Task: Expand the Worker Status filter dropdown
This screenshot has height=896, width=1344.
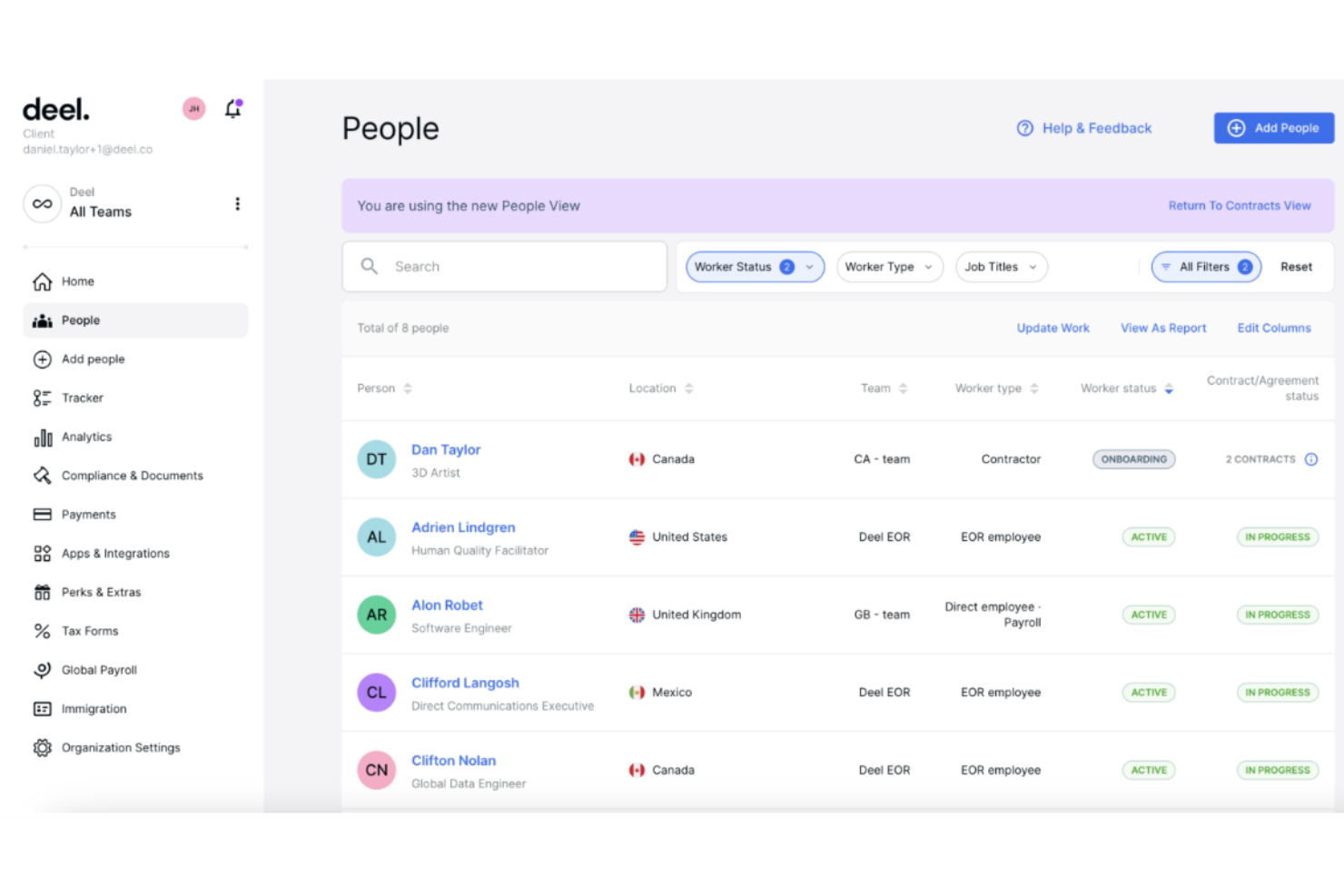Action: (755, 267)
